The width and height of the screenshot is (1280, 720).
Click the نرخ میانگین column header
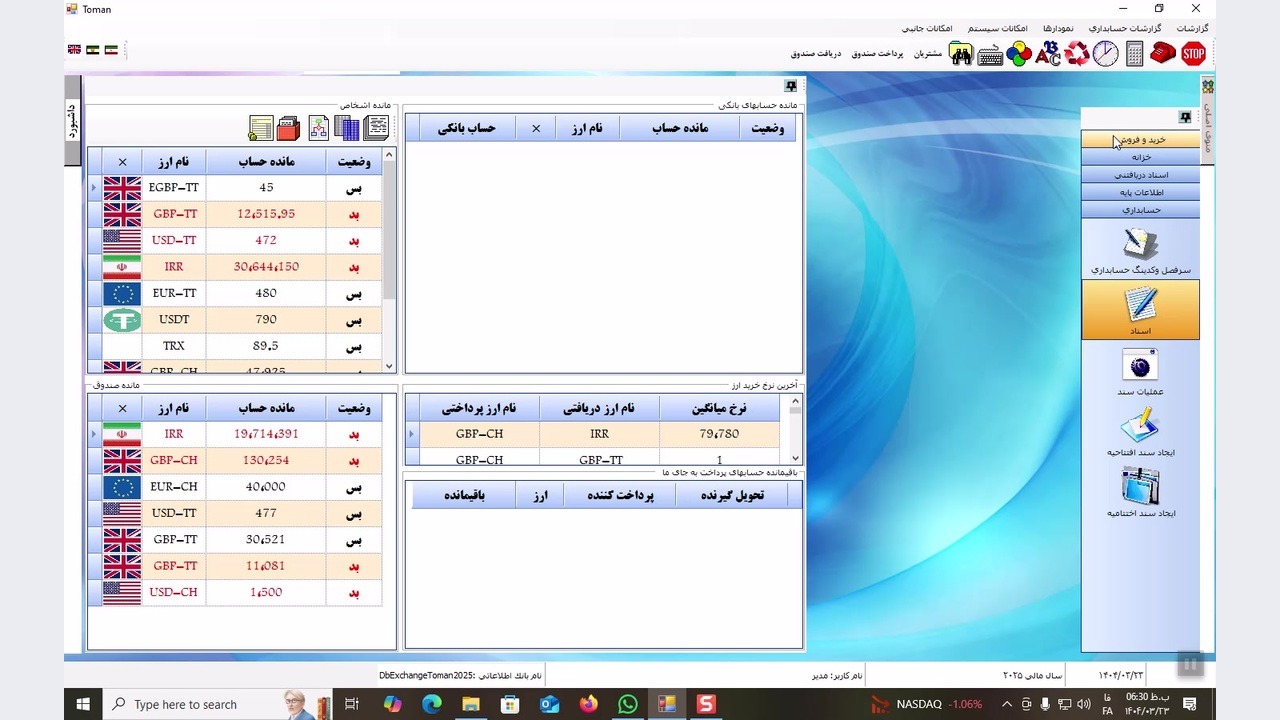click(x=719, y=408)
